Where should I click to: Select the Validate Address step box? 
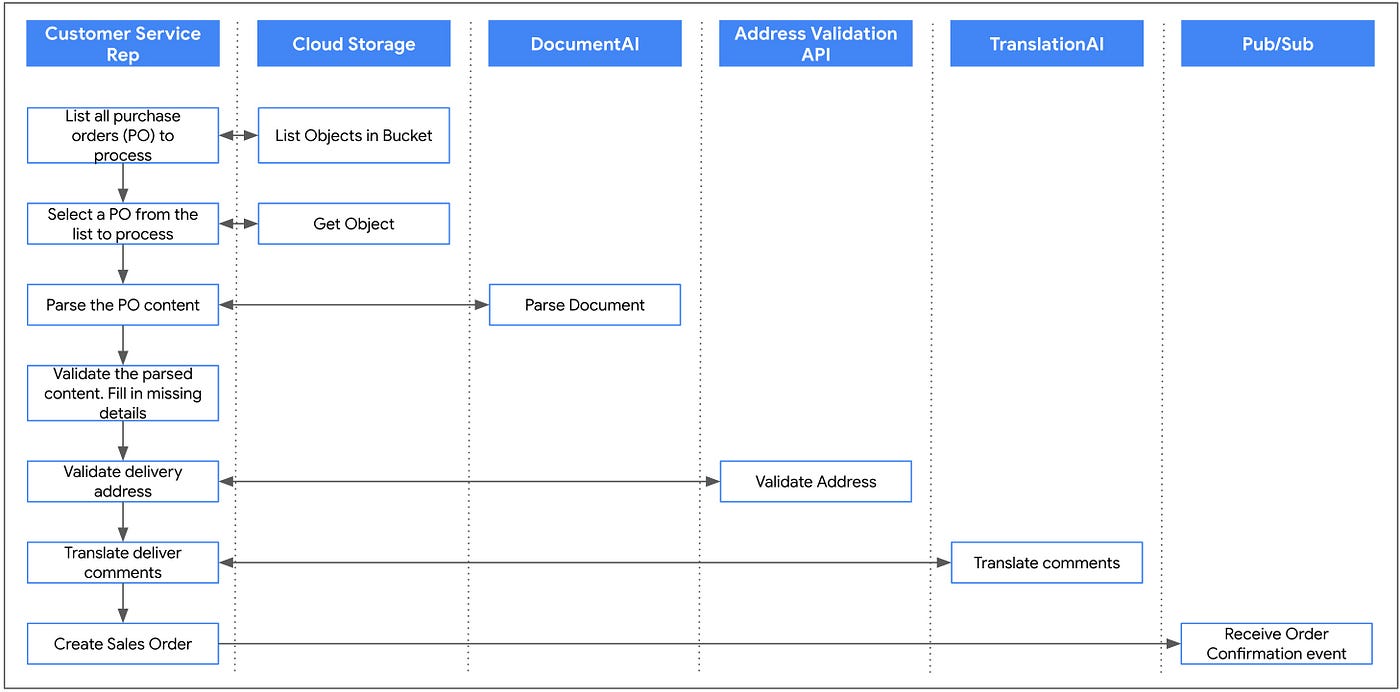click(815, 481)
